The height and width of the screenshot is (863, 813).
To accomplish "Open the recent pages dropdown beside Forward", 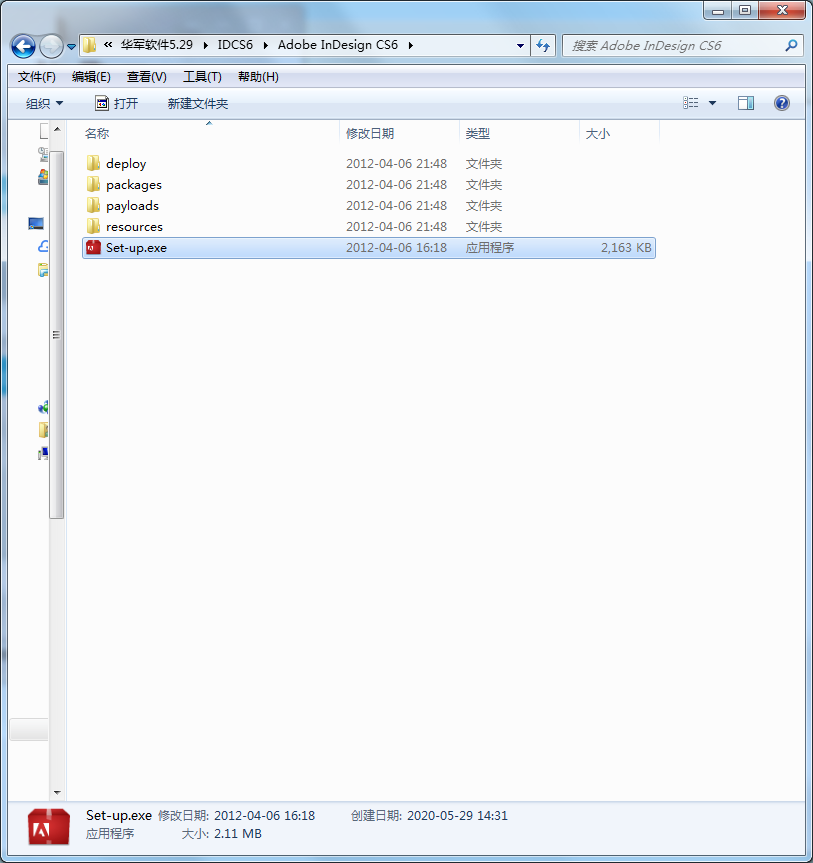I will point(72,47).
